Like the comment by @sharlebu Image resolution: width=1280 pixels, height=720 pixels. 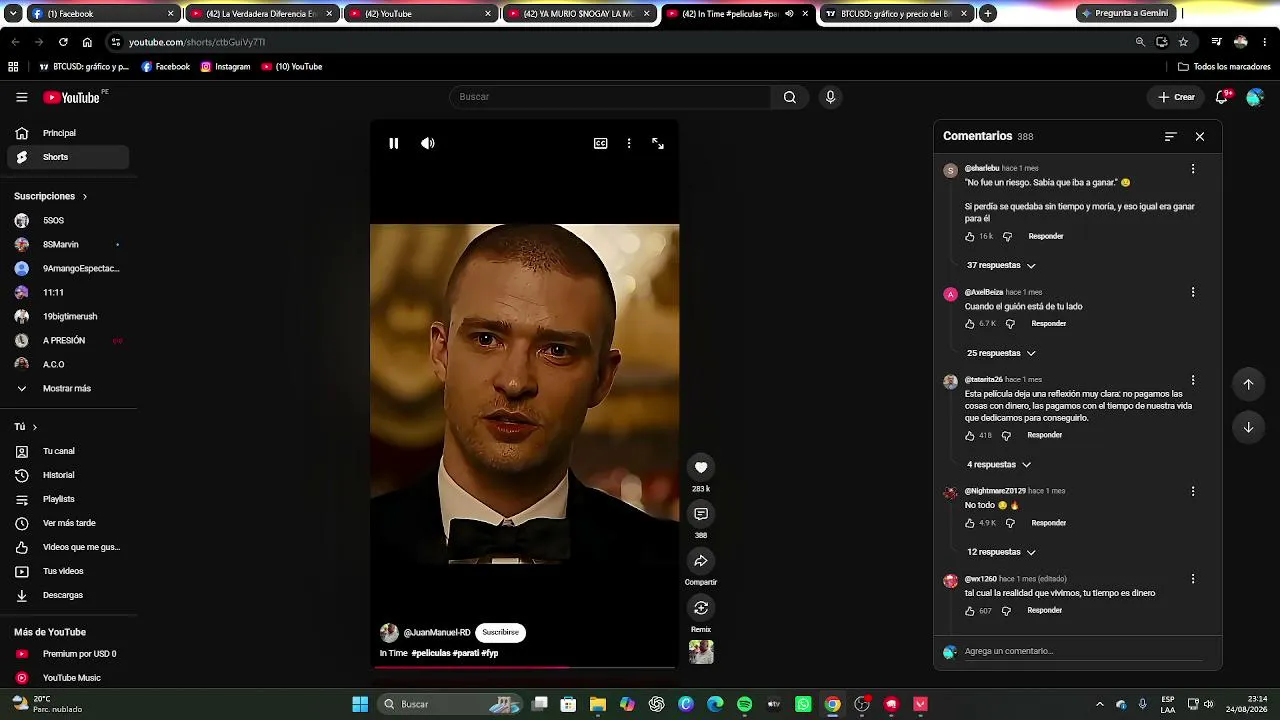click(970, 237)
